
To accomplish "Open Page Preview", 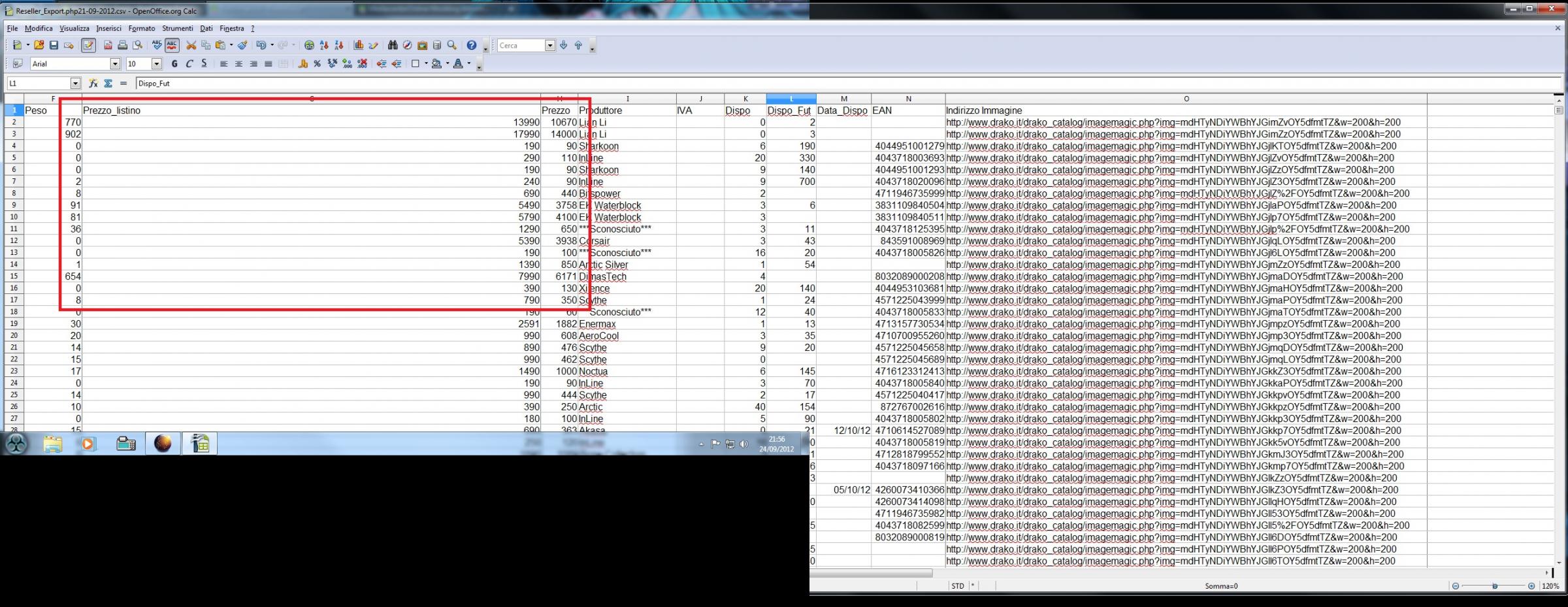I will point(137,45).
